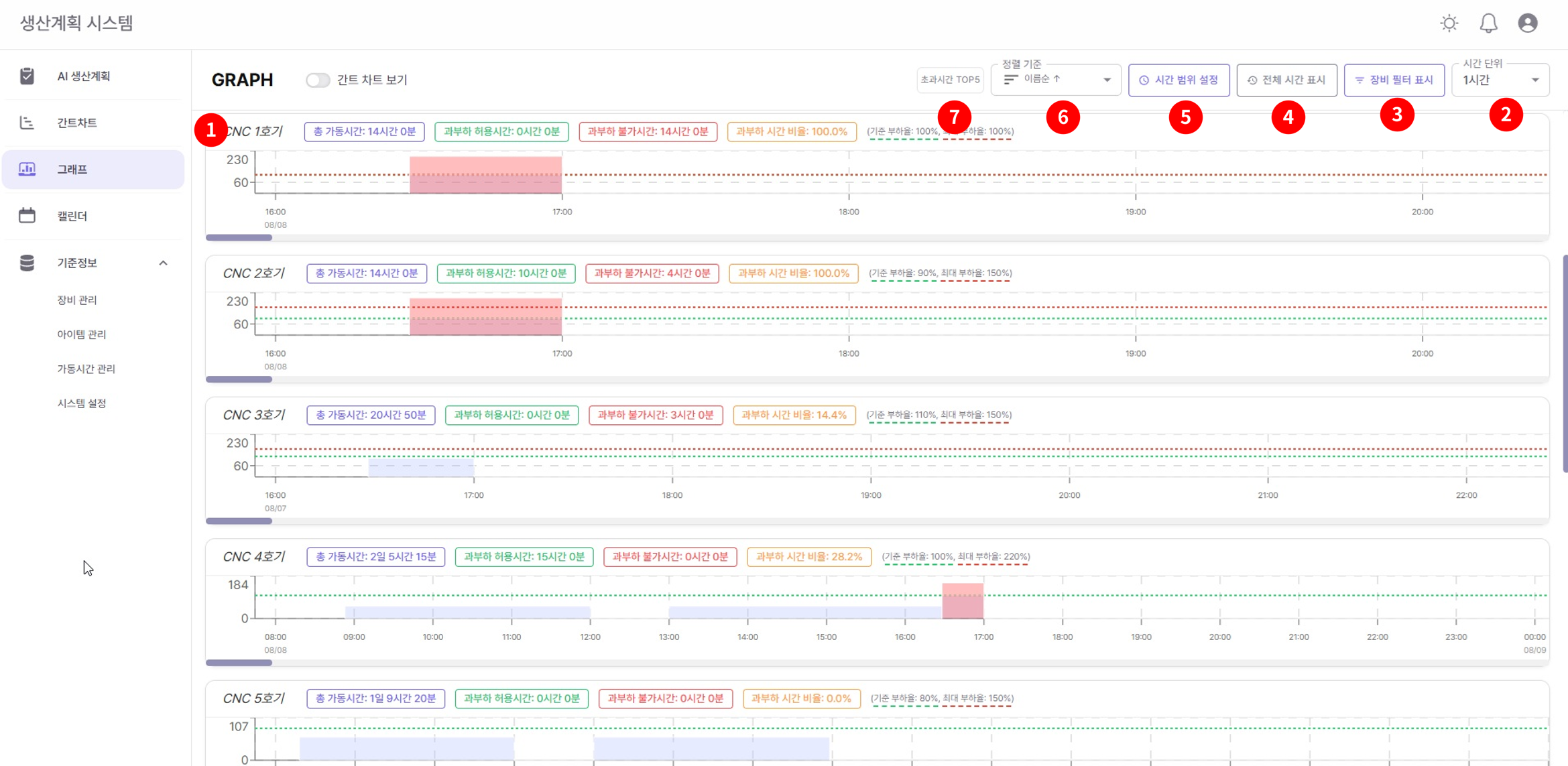Collapse the 기준정보 menu chevron
The image size is (1568, 766).
pos(163,263)
